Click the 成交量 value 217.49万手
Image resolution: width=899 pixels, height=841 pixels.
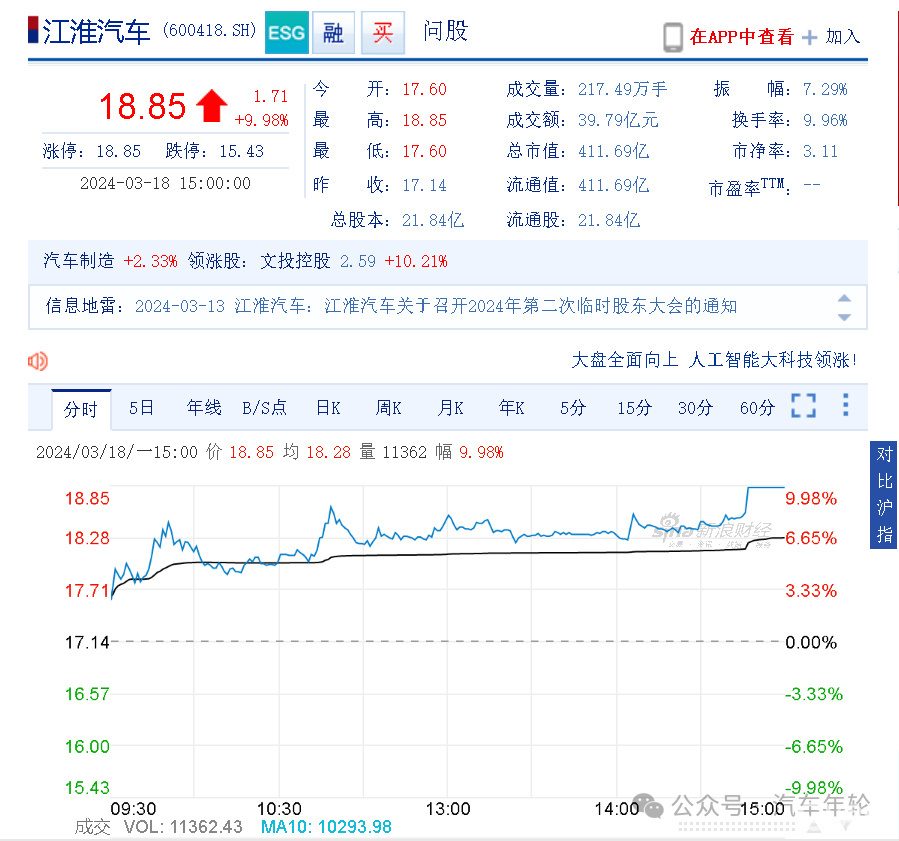click(623, 89)
